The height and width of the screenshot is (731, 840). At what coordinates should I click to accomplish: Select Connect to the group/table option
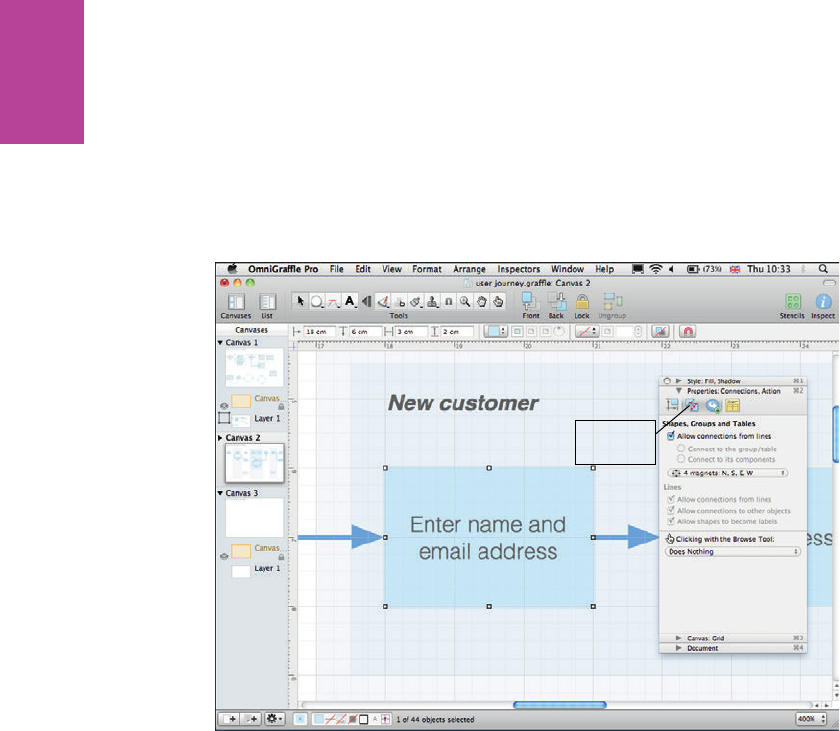[x=681, y=448]
